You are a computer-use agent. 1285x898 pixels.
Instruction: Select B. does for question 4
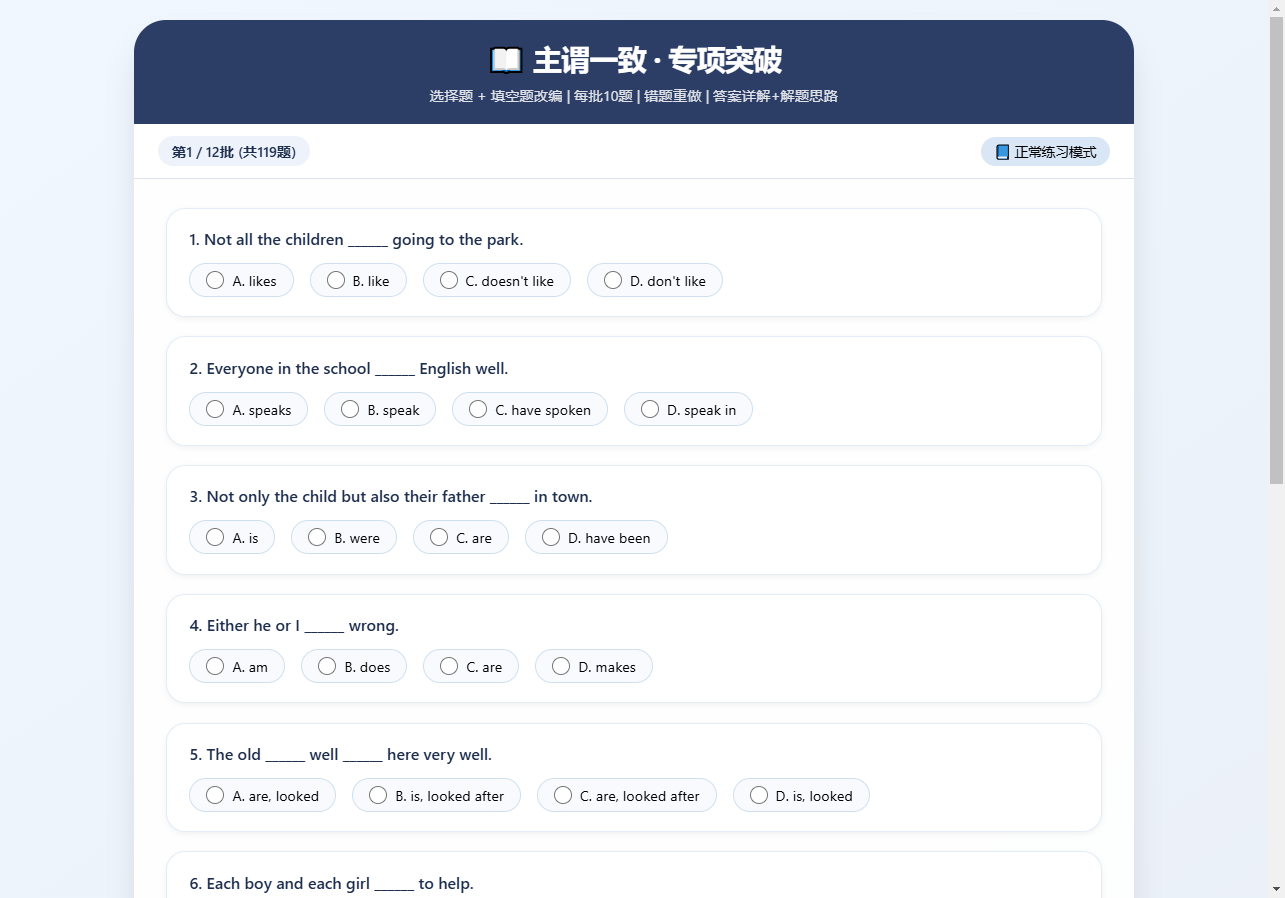click(354, 667)
